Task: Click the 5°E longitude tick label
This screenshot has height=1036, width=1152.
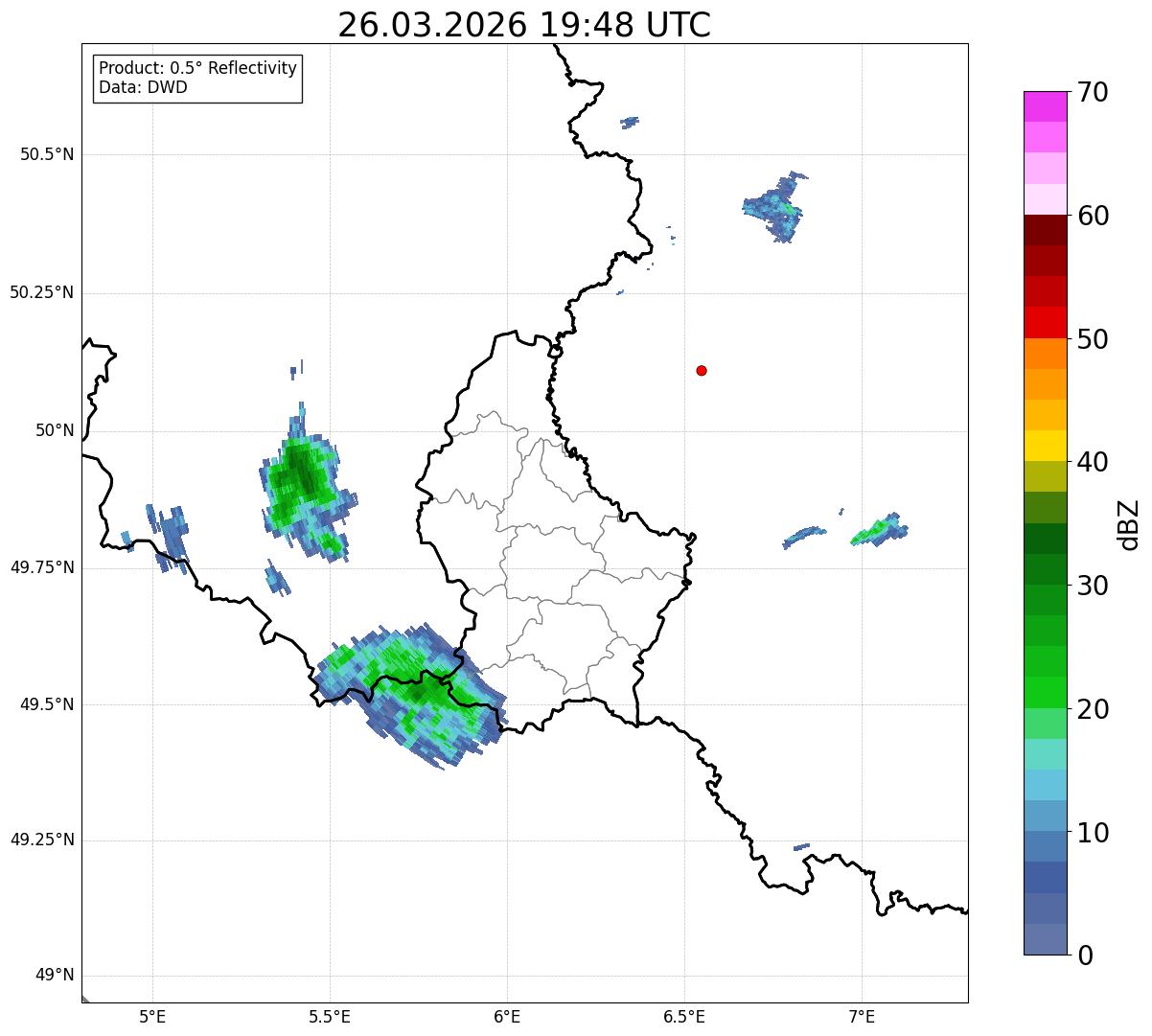Action: click(x=152, y=1016)
